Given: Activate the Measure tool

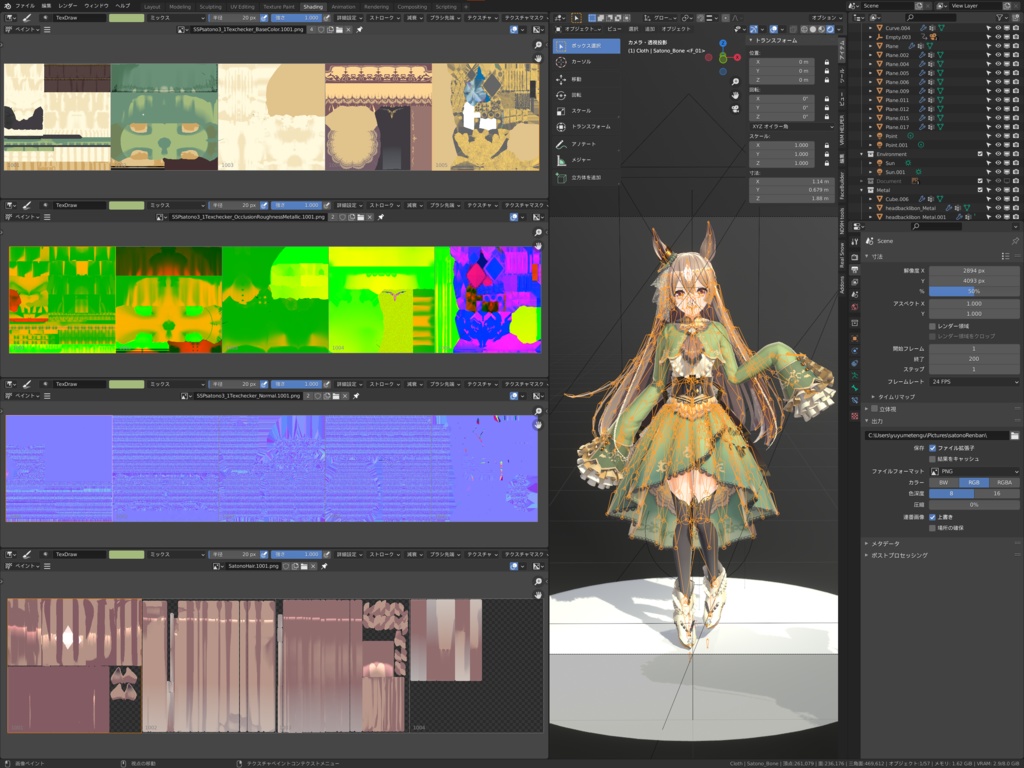Looking at the screenshot, I should [560, 159].
